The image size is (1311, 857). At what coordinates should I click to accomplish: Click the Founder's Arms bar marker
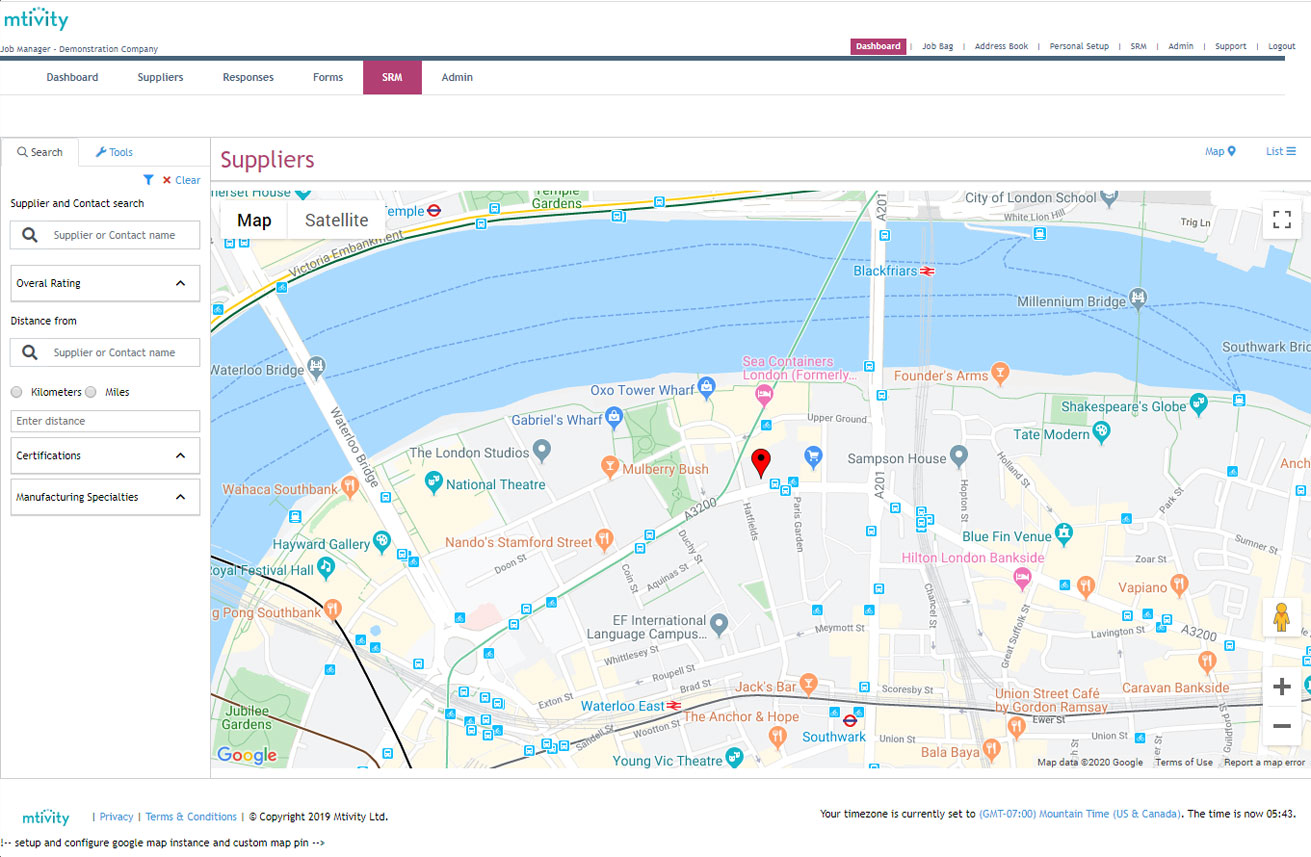pyautogui.click(x=998, y=373)
